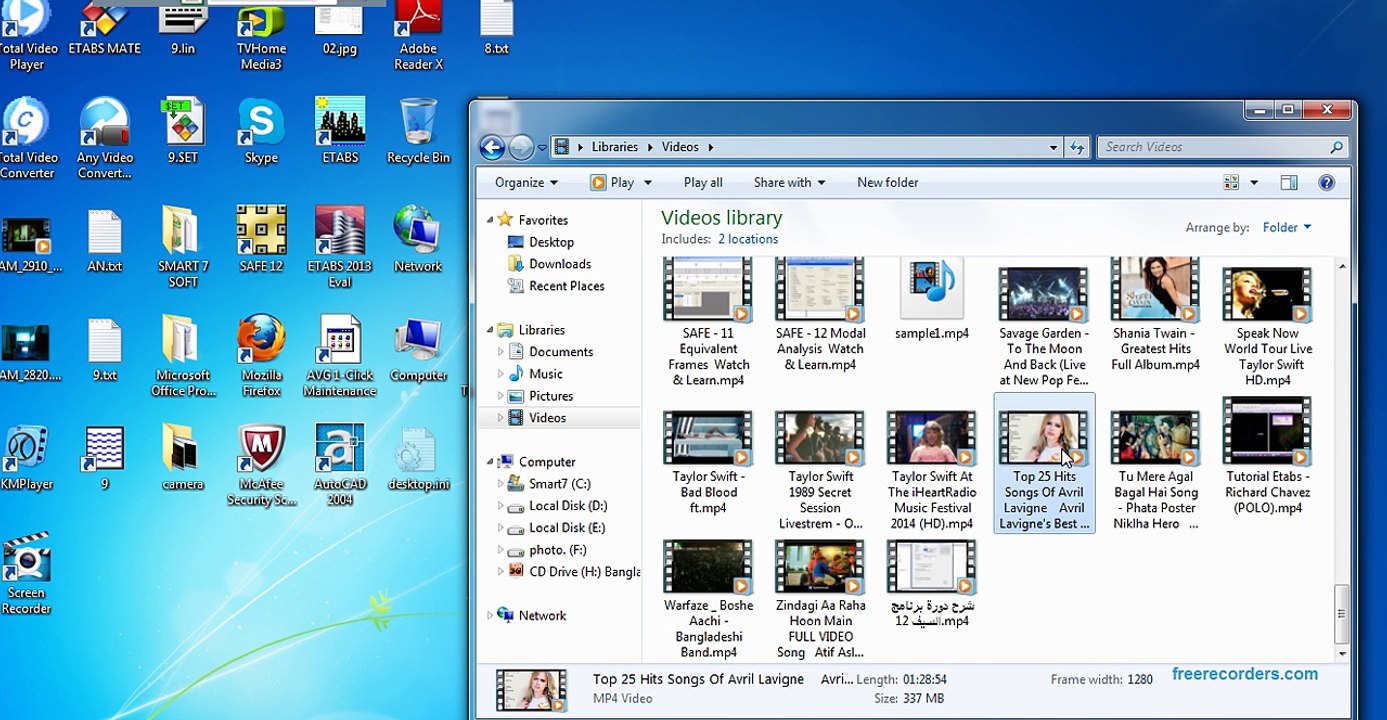Screen dimensions: 1387x720
Task: Select the 9.lin file on the desktop
Action: (x=183, y=29)
